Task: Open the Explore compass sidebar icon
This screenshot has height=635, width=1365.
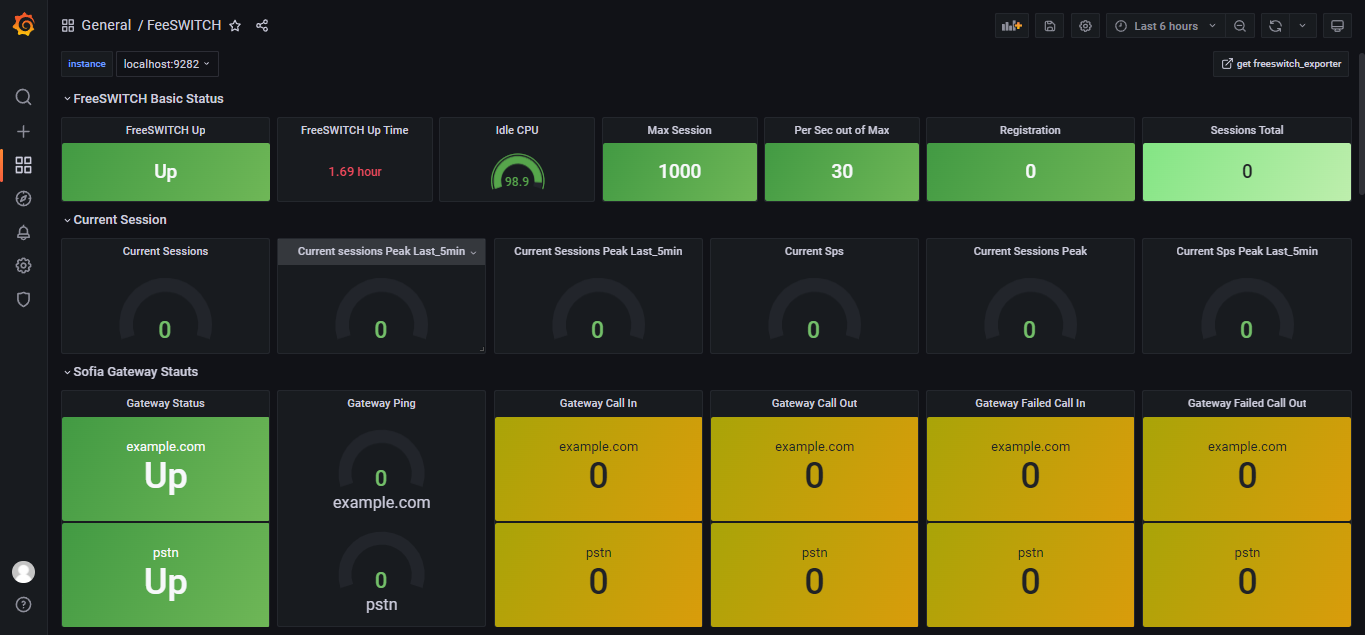Action: click(x=24, y=199)
